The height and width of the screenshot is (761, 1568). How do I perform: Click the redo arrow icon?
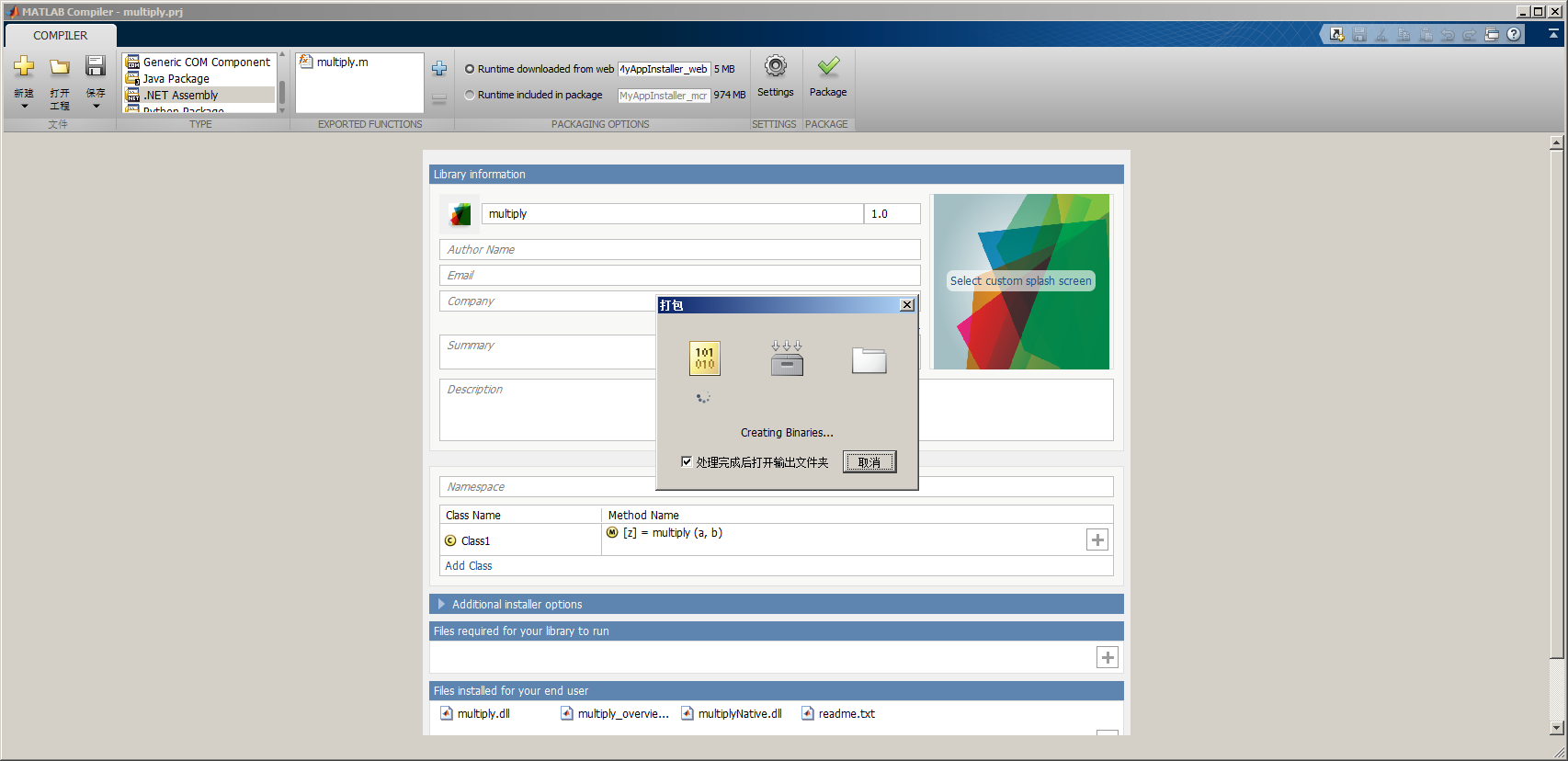(x=1470, y=35)
